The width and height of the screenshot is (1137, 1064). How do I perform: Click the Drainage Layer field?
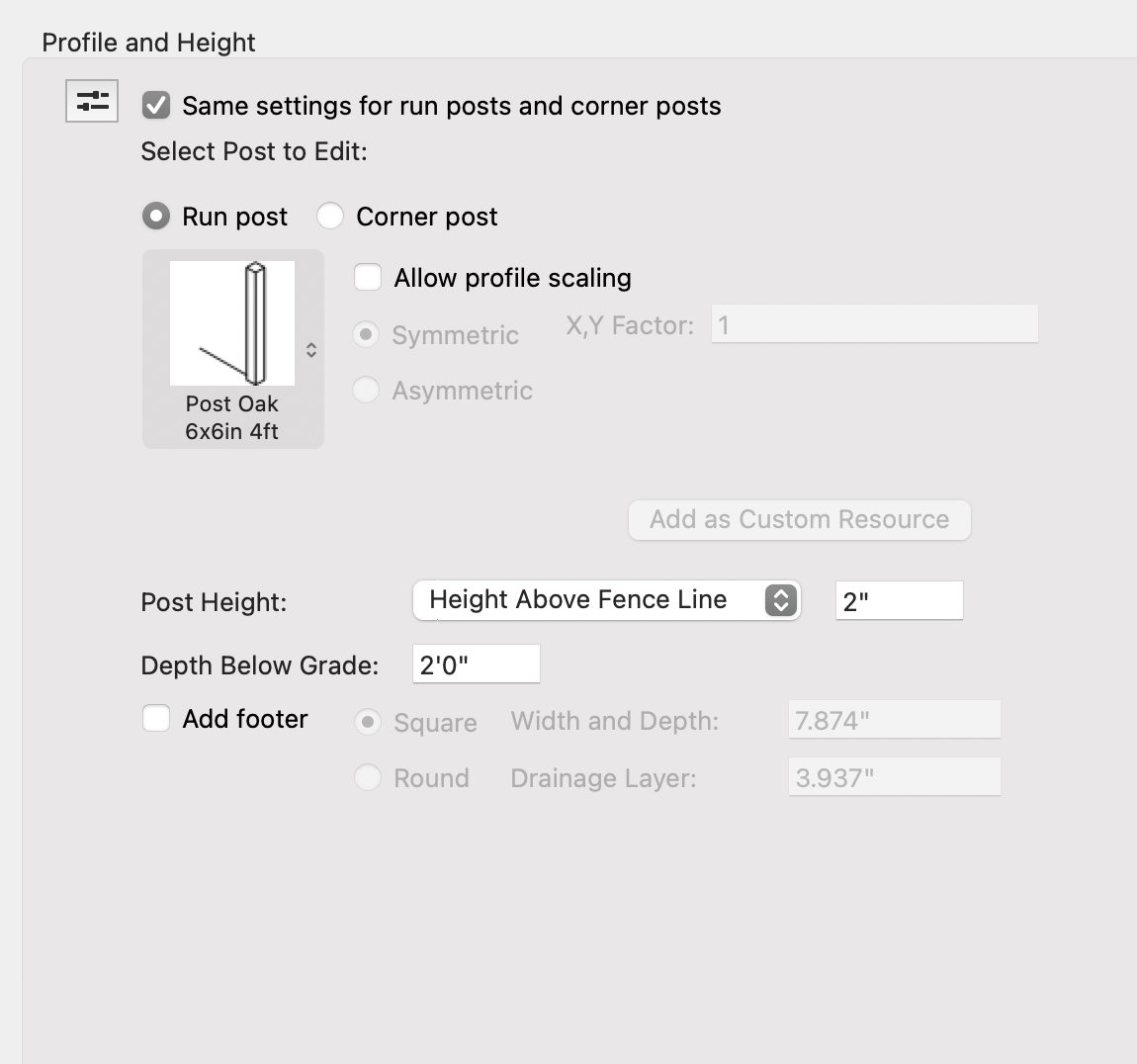(894, 777)
